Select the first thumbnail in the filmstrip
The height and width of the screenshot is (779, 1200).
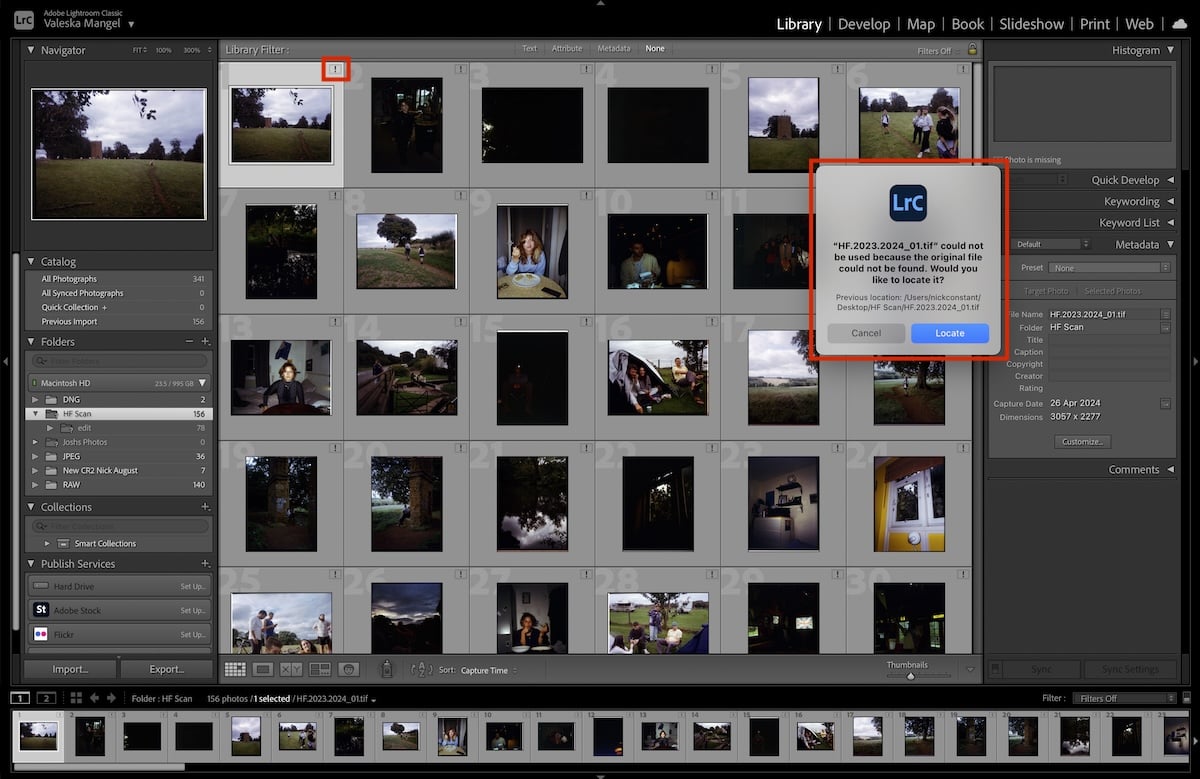click(x=40, y=733)
